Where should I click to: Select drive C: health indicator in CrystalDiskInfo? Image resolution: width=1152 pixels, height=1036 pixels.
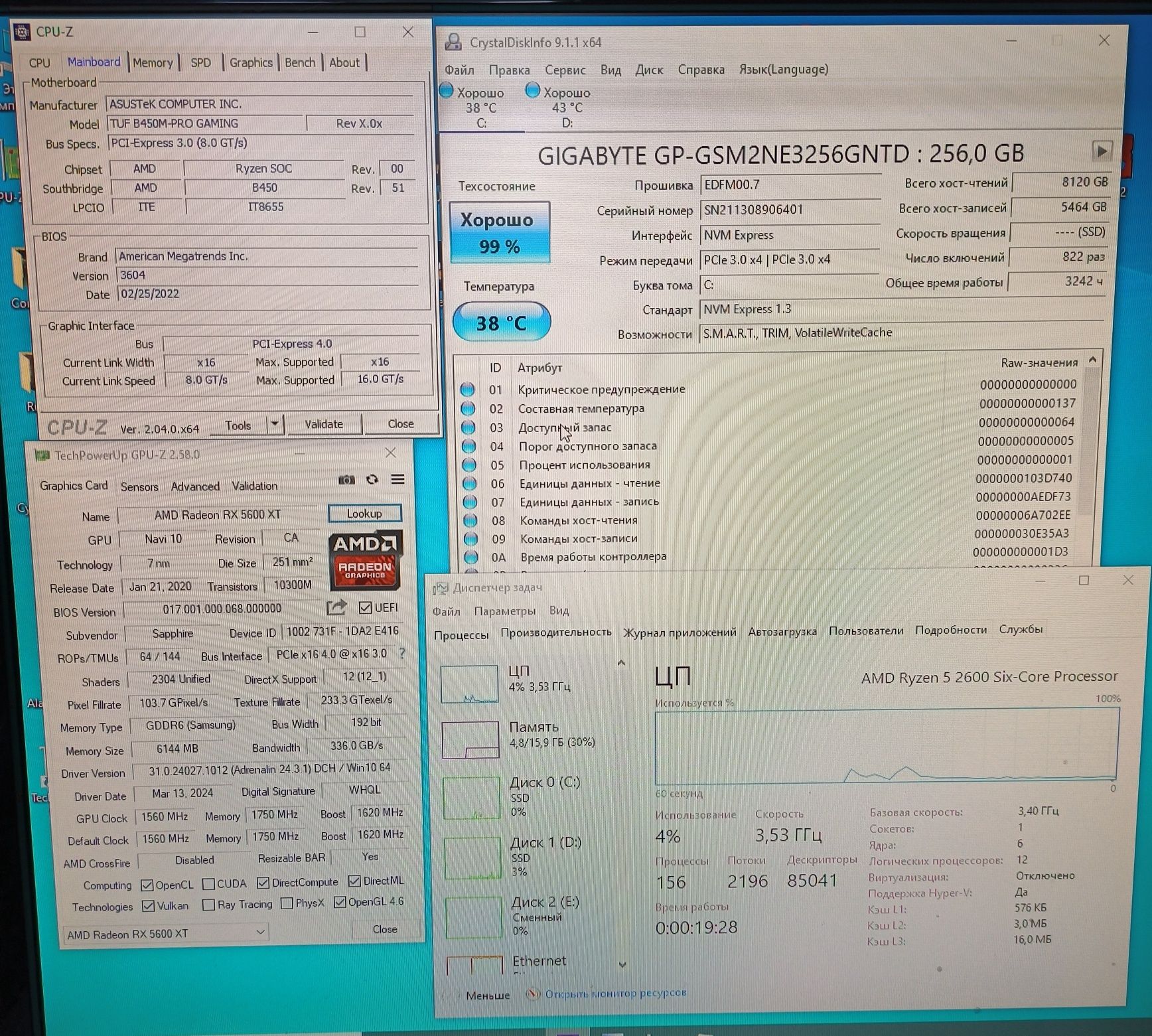447,90
